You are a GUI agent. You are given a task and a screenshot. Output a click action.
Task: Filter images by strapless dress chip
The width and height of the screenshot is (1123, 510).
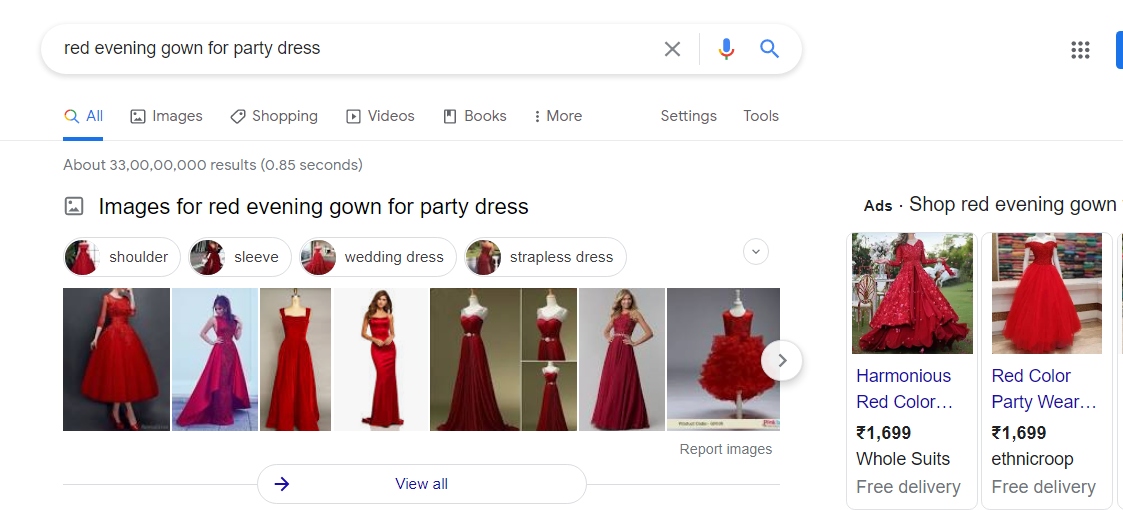click(x=545, y=257)
